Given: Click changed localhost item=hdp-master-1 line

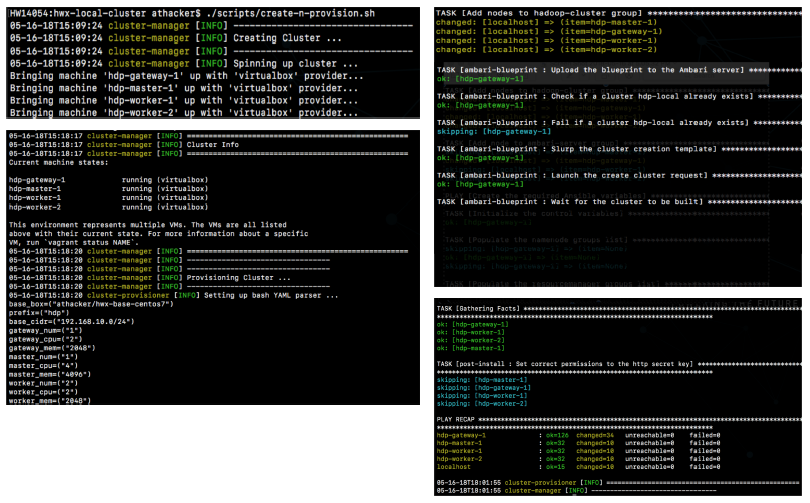Looking at the screenshot, I should point(547,22).
